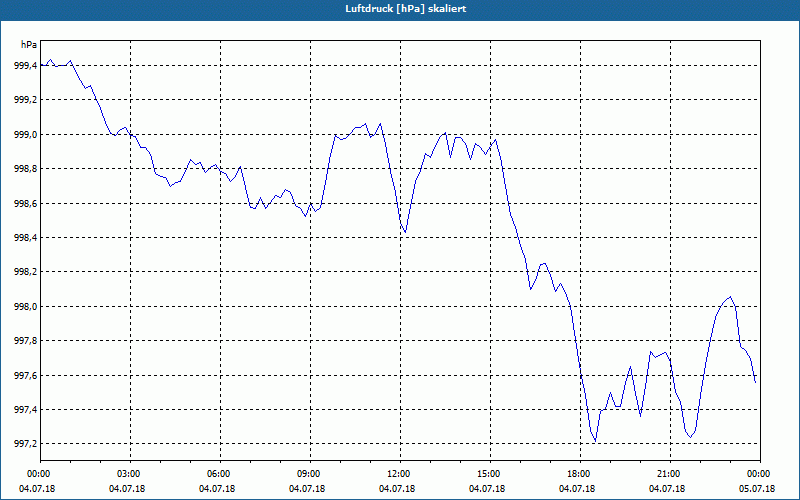Select the 999,2 y-axis value

[25, 100]
